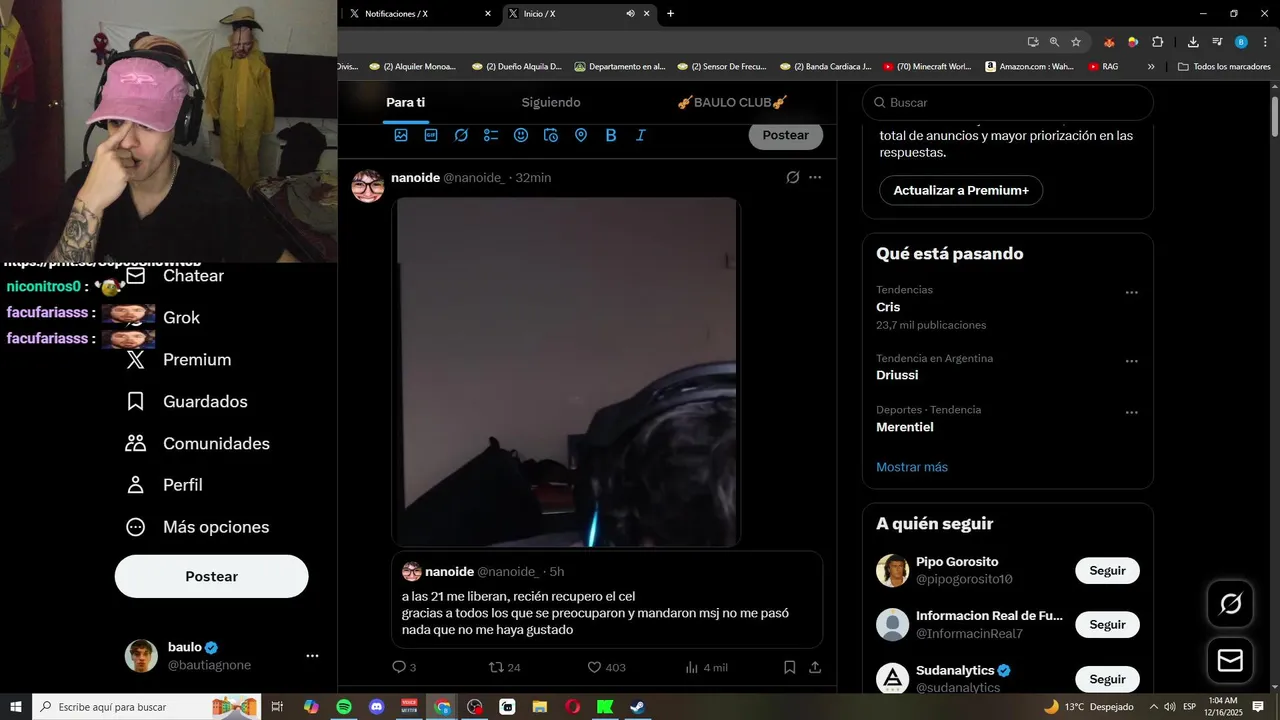Open the Windows notification center
1280x720 pixels.
pos(1258,707)
